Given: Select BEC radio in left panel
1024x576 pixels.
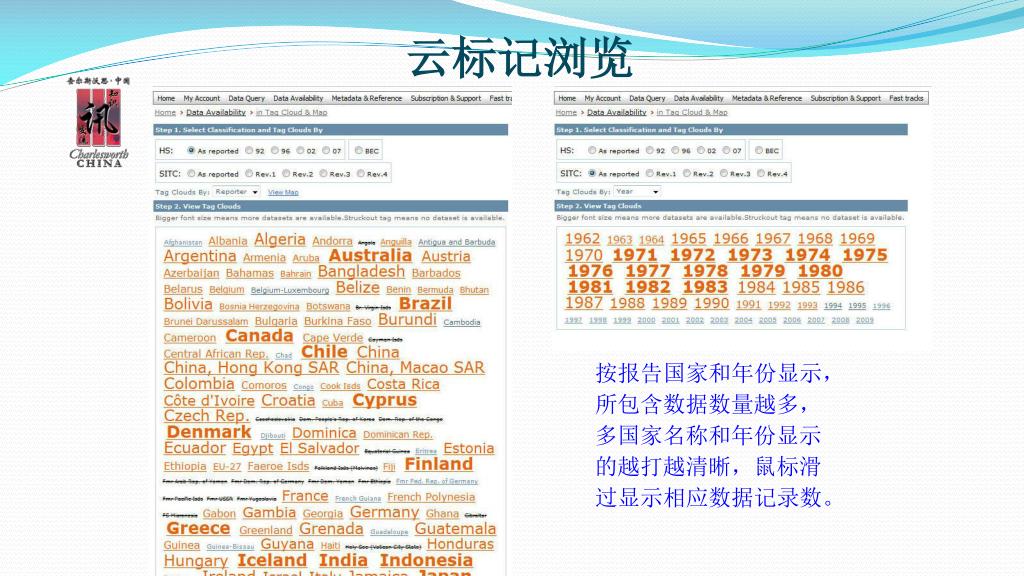Looking at the screenshot, I should (x=359, y=150).
